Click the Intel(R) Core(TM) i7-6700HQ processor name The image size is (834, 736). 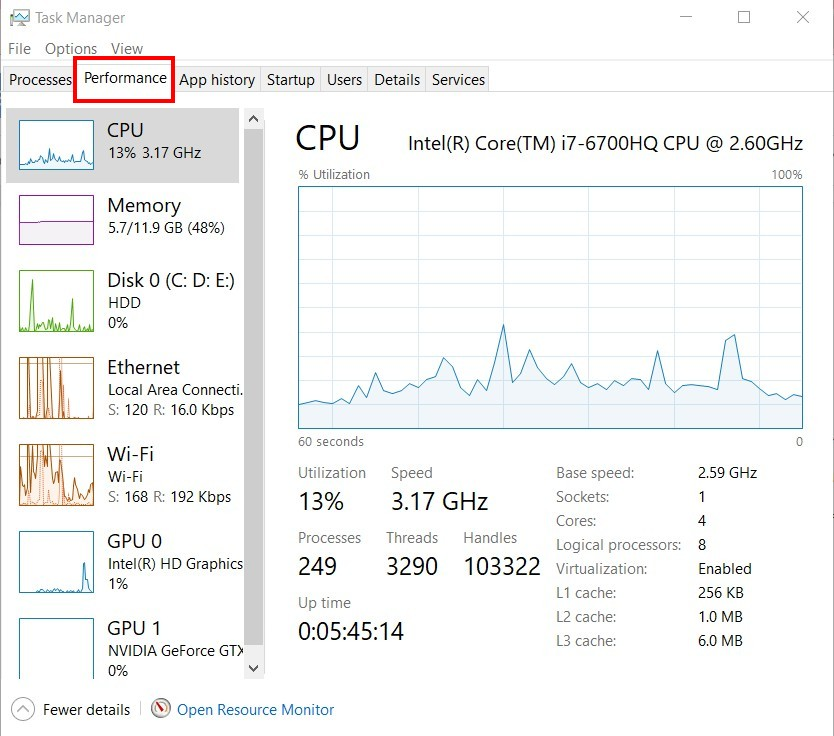click(605, 143)
